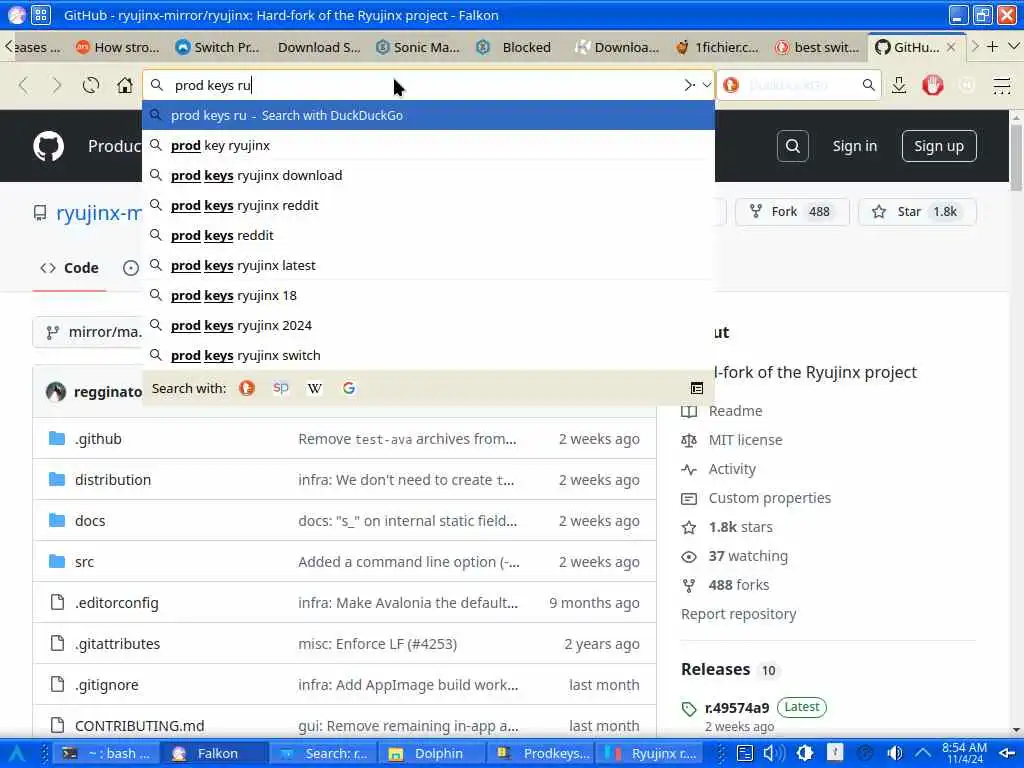The image size is (1024, 768).
Task: Choose suggestion 'prod keys ryujinx 2024'
Action: pos(428,325)
